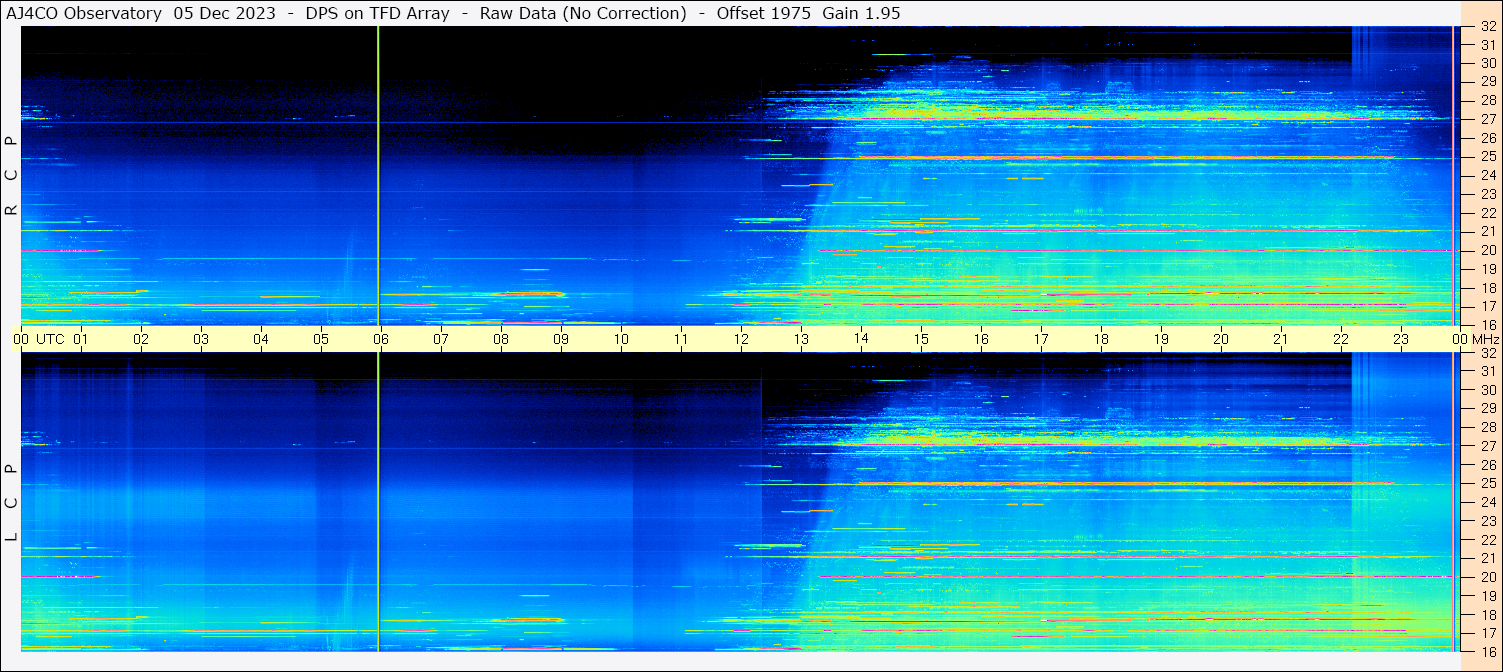
Task: Click hour 08 on time axis
Action: point(501,339)
